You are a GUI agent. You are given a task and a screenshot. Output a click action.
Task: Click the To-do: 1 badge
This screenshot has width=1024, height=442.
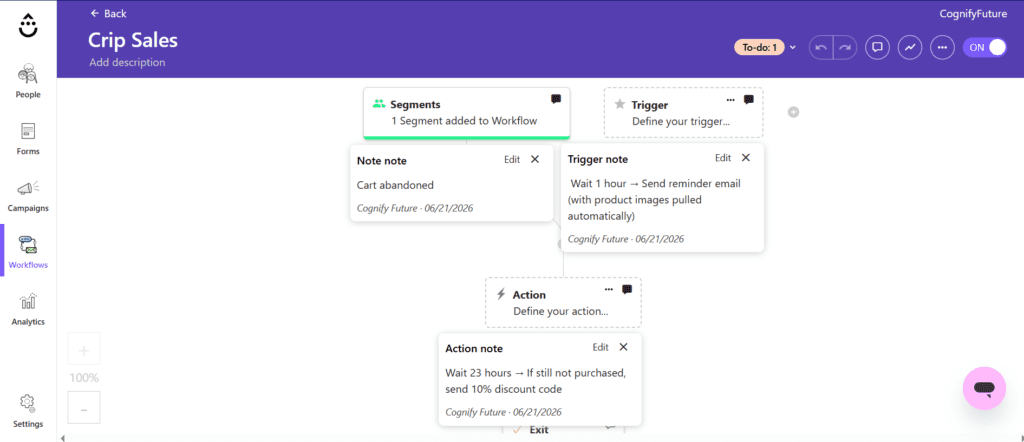coord(759,47)
